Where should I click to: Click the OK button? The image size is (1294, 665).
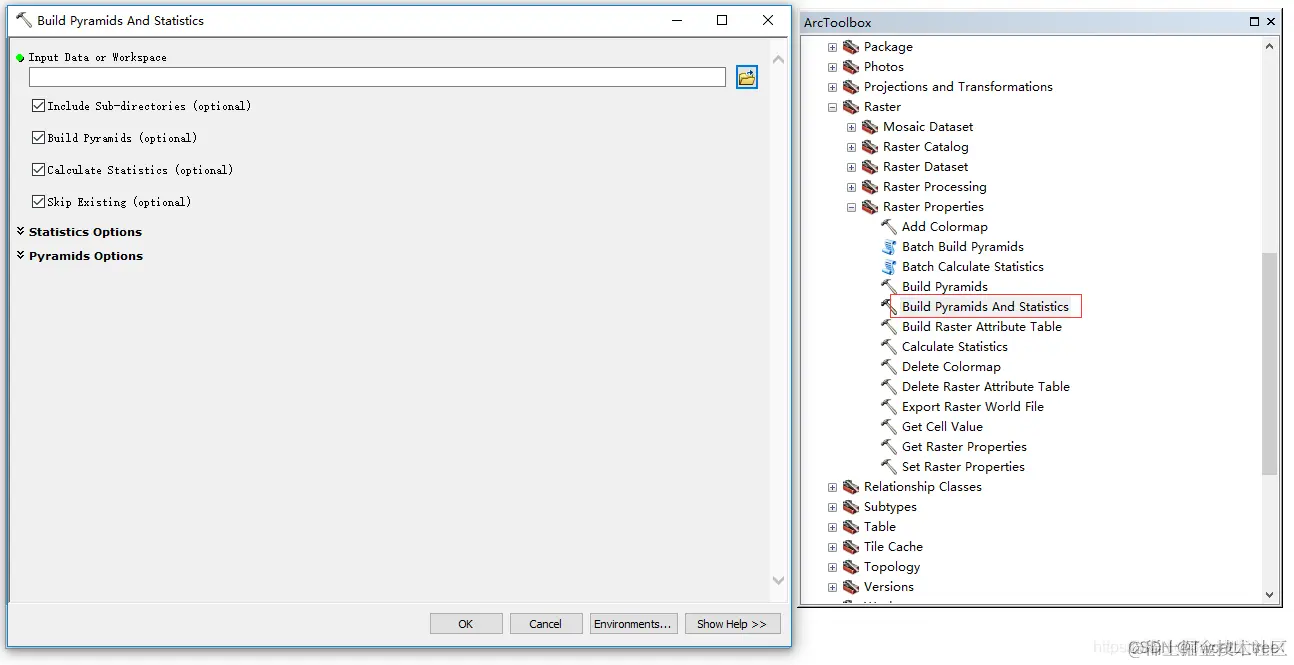click(x=466, y=623)
